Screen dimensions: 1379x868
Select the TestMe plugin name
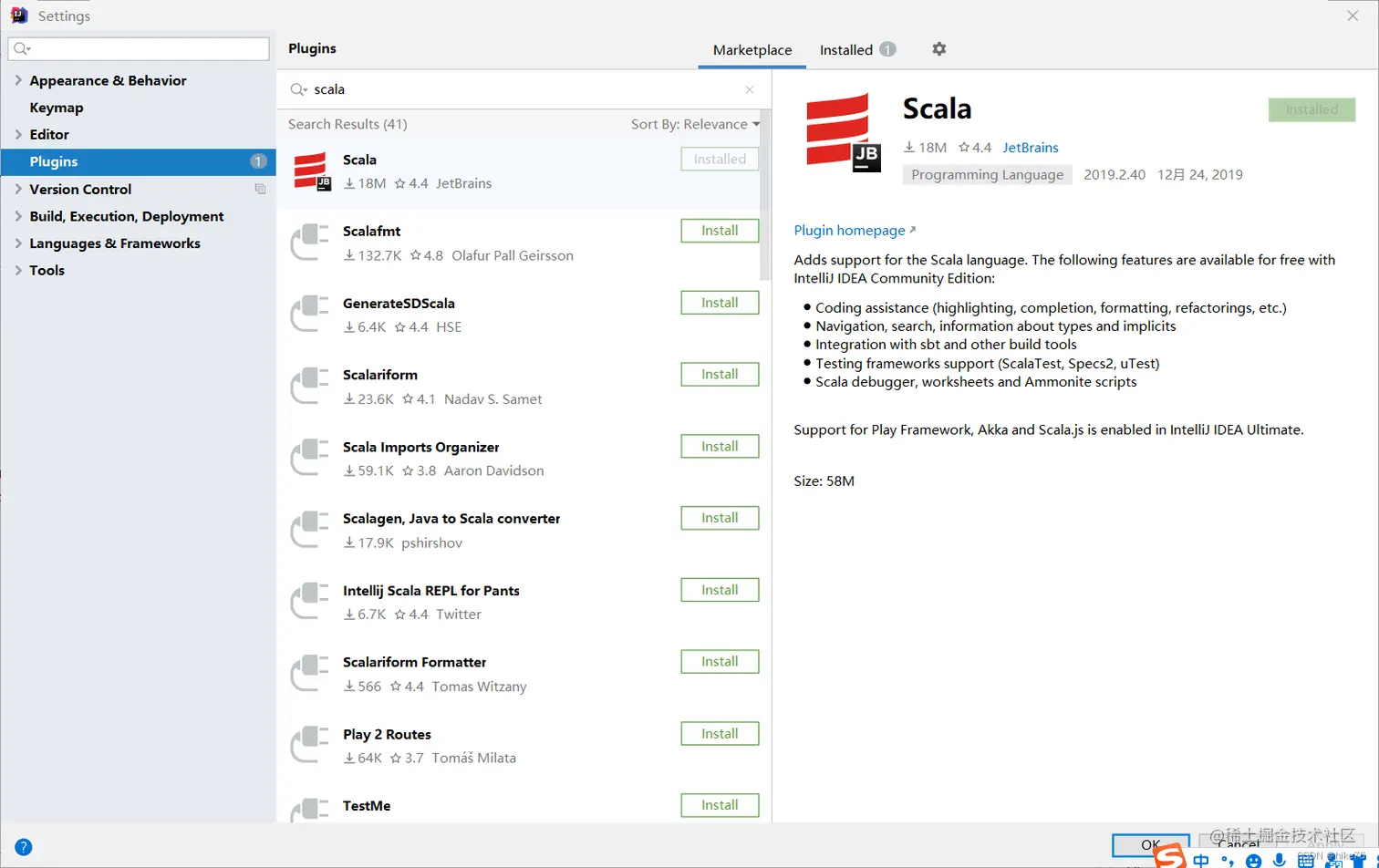click(x=367, y=806)
